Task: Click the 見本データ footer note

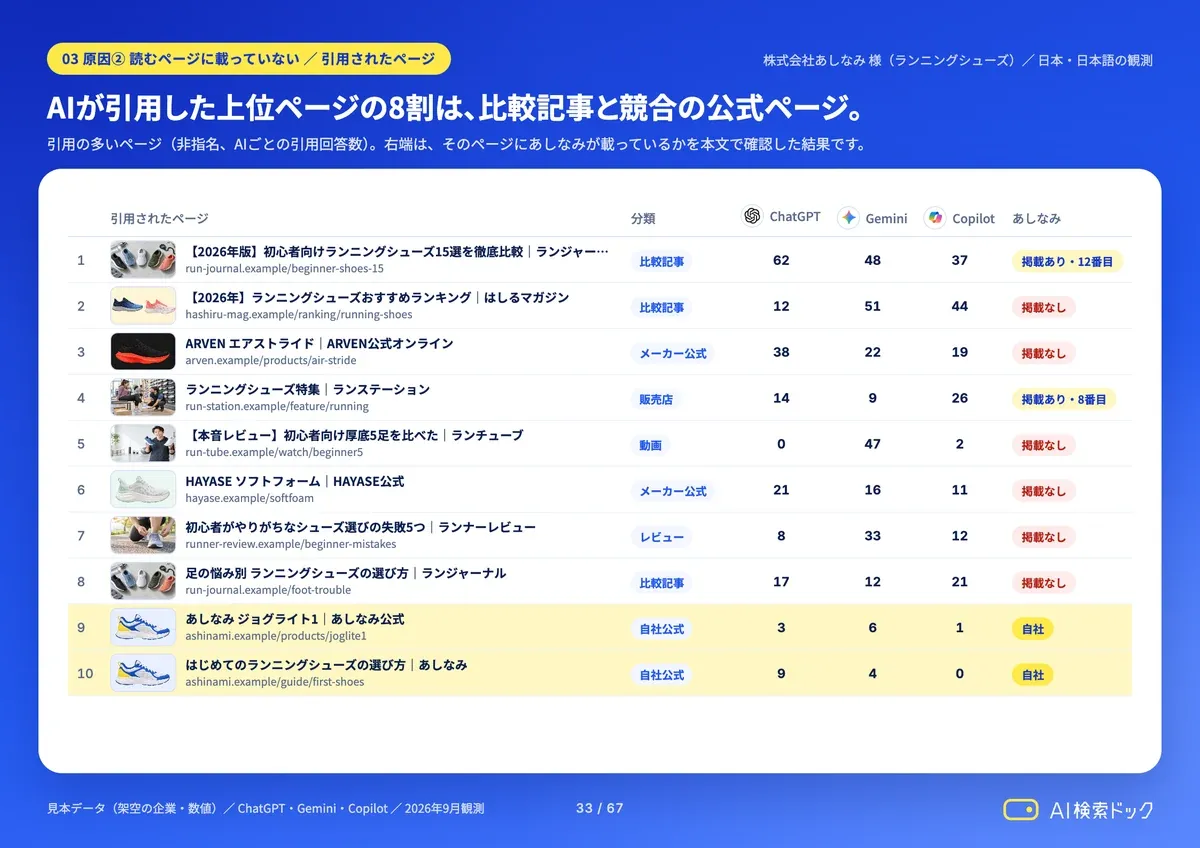Action: pyautogui.click(x=265, y=809)
